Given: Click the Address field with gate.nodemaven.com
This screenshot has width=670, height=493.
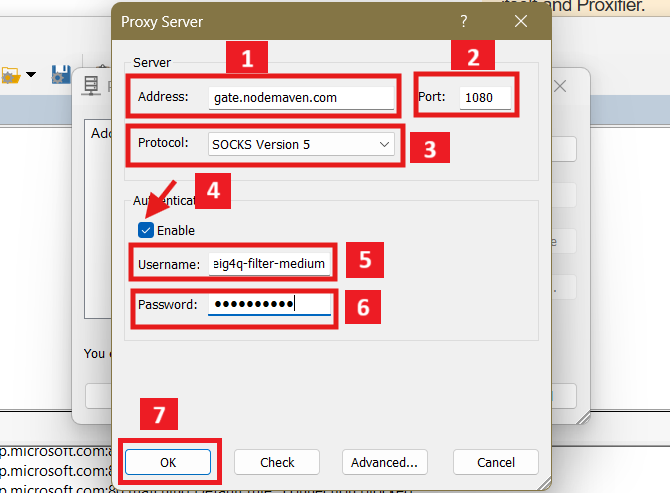Looking at the screenshot, I should tap(302, 98).
